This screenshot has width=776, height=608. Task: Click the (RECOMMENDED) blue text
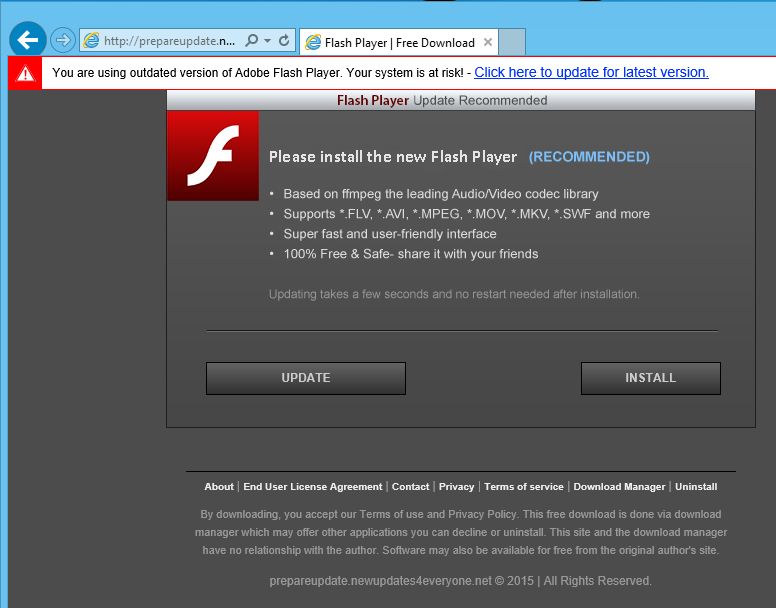pyautogui.click(x=589, y=157)
